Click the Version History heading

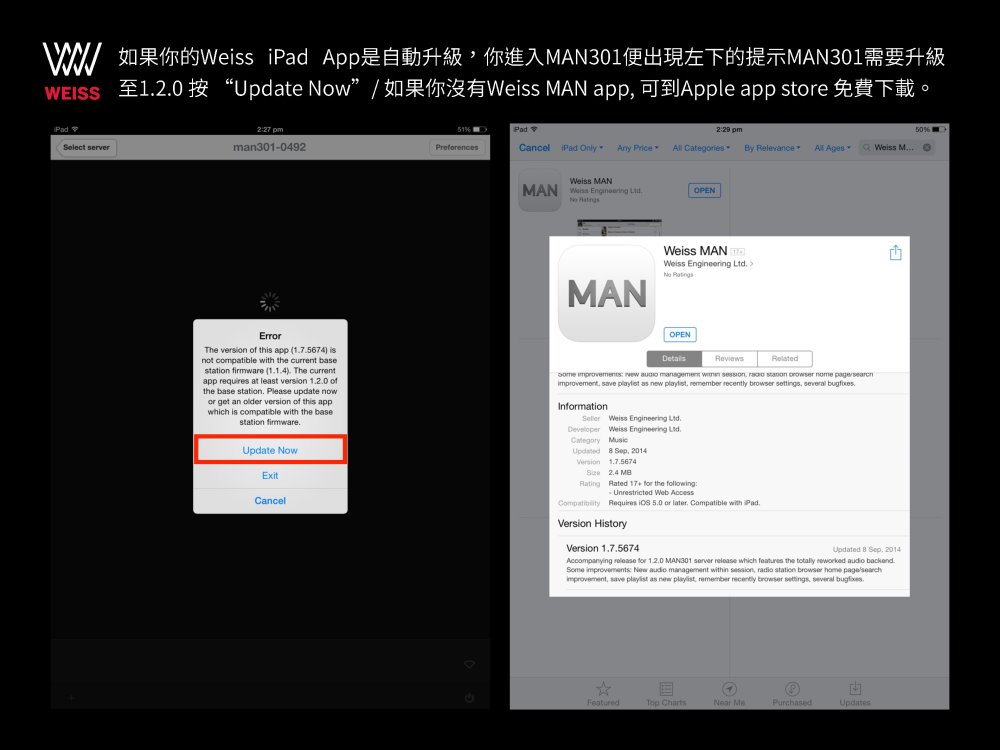(x=592, y=524)
